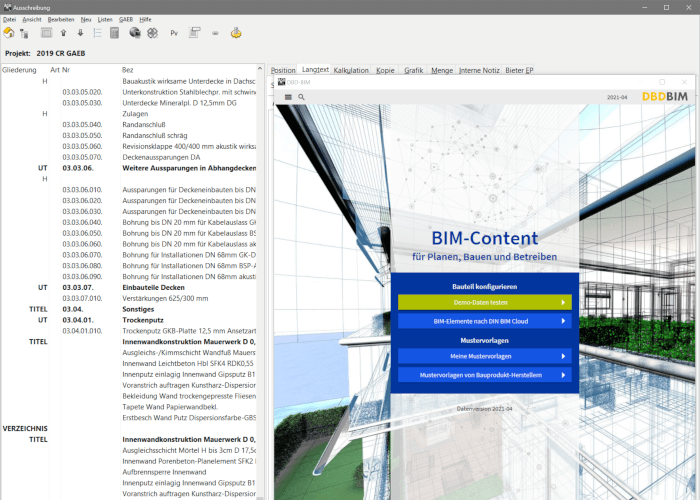Click the Art Nr column header
The height and width of the screenshot is (500, 700).
pos(60,70)
